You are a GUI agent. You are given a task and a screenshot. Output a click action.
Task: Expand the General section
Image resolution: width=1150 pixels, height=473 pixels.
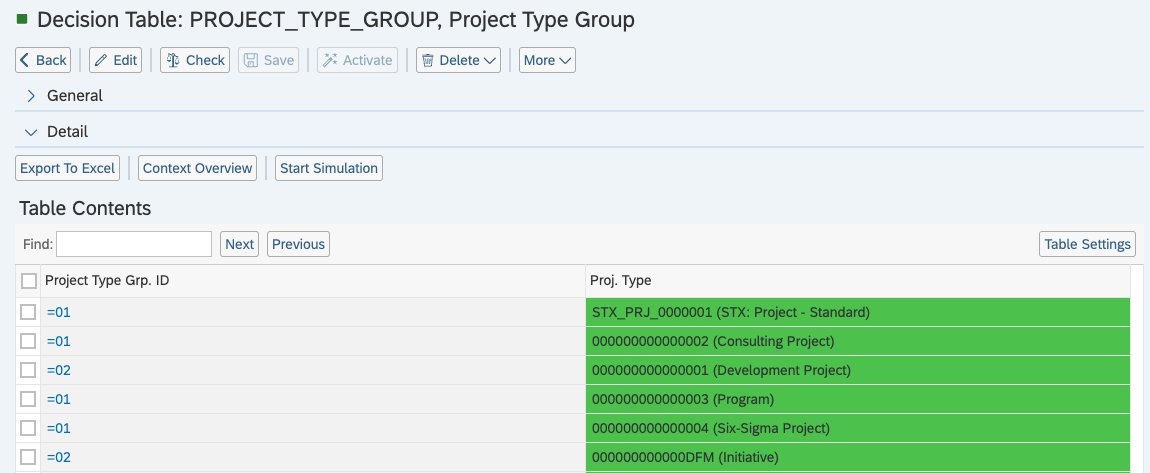coord(31,96)
